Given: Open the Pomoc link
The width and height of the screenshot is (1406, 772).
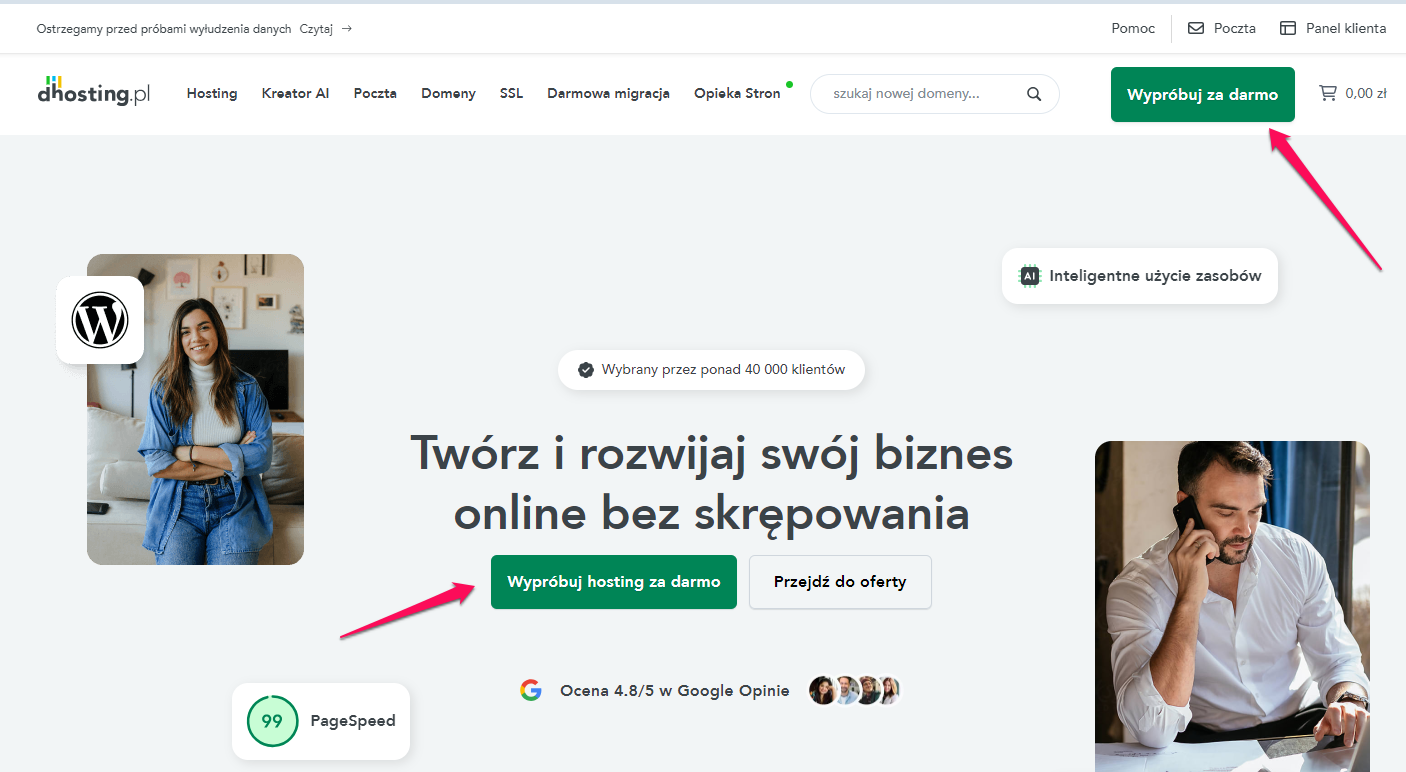Looking at the screenshot, I should [x=1133, y=28].
